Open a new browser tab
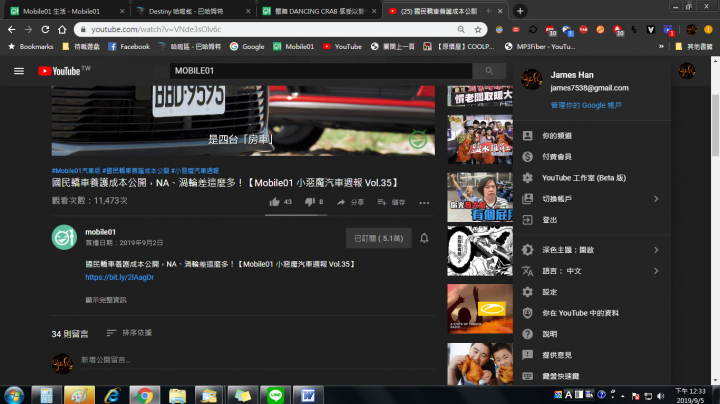 520,11
